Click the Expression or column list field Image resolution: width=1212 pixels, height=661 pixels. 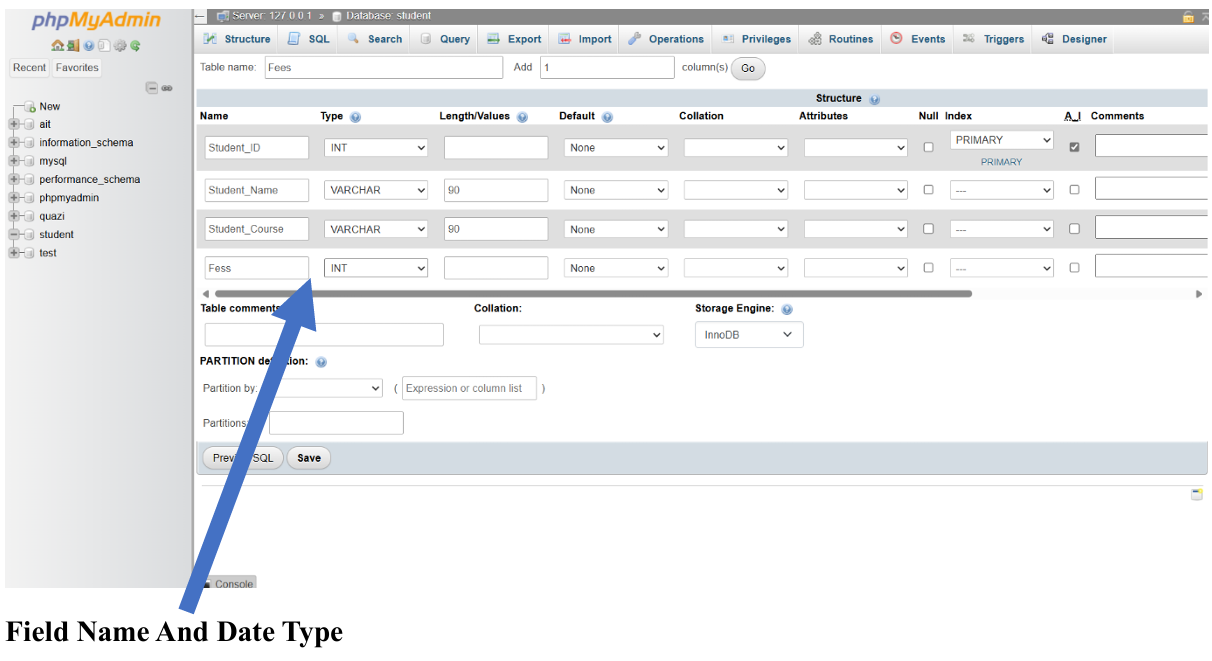tap(469, 388)
